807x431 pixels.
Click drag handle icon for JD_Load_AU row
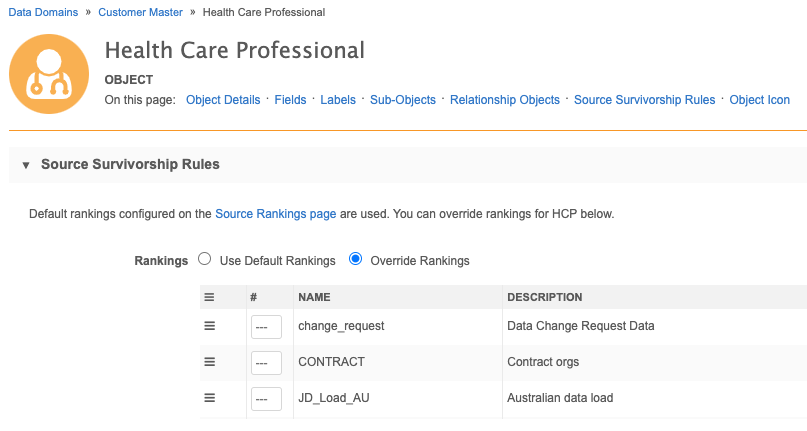point(210,398)
